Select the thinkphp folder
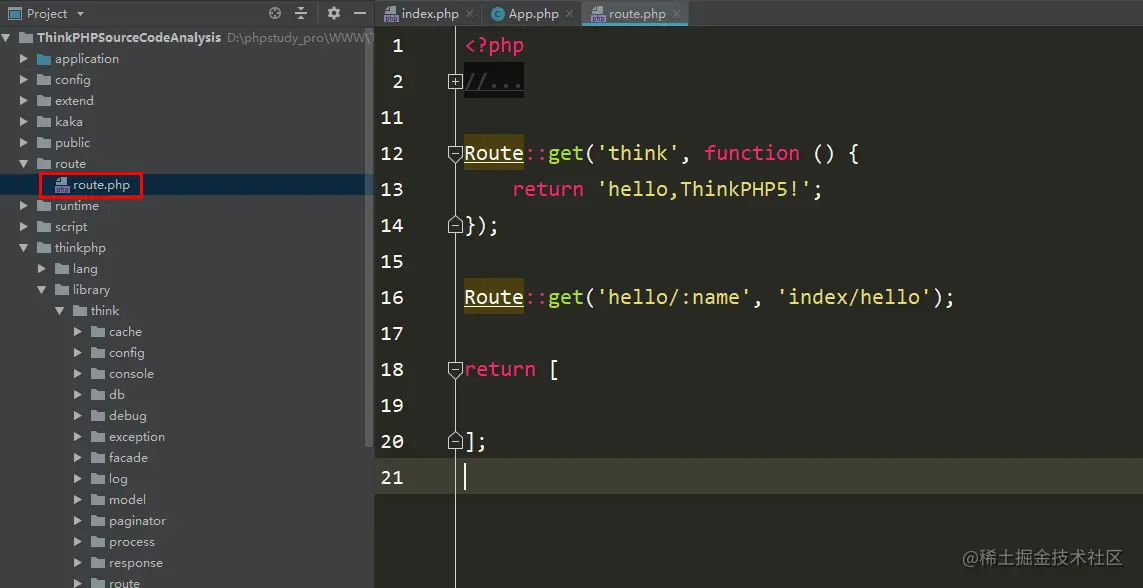The width and height of the screenshot is (1143, 588). click(71, 248)
